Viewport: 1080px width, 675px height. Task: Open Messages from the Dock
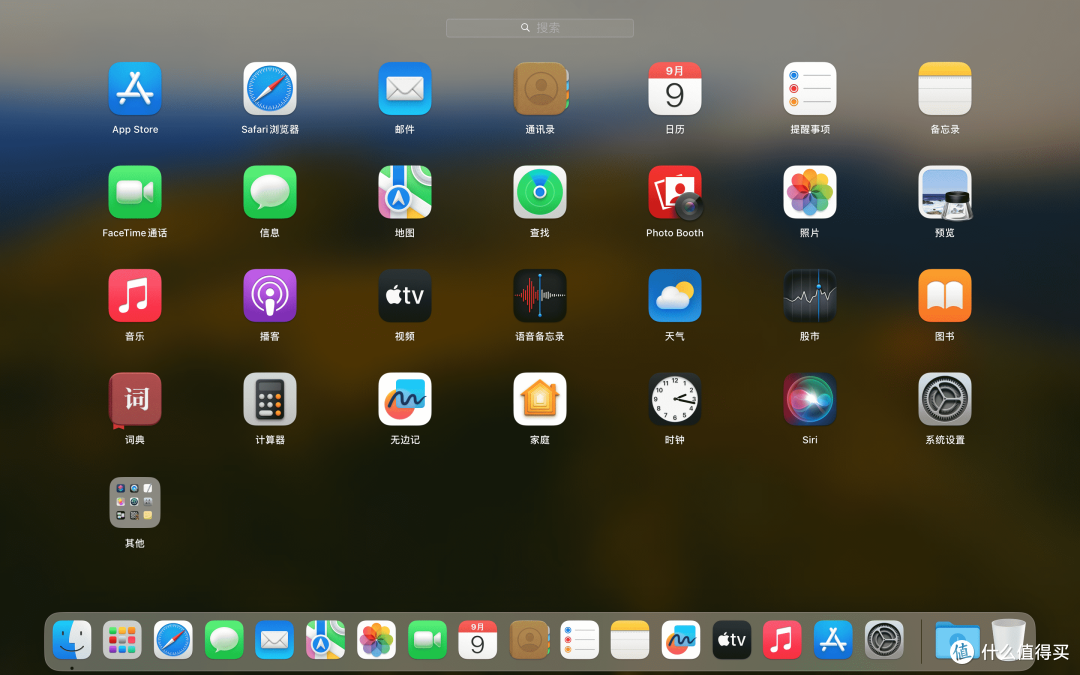click(x=224, y=640)
